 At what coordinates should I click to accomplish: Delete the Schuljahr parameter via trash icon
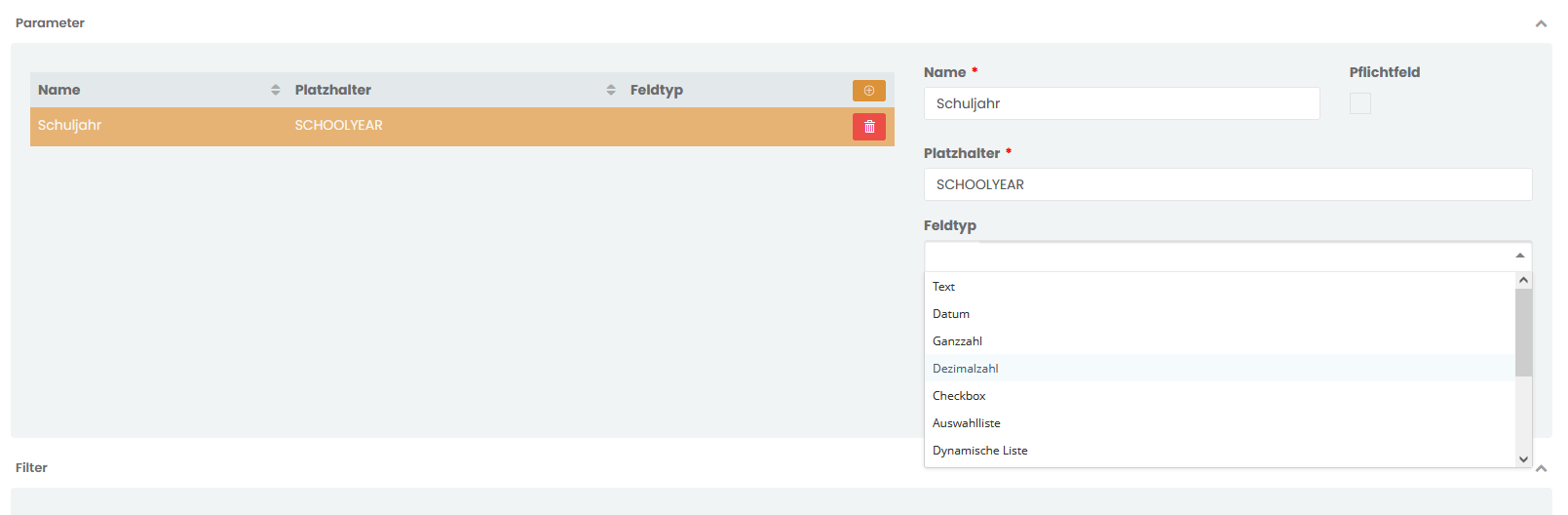click(868, 127)
